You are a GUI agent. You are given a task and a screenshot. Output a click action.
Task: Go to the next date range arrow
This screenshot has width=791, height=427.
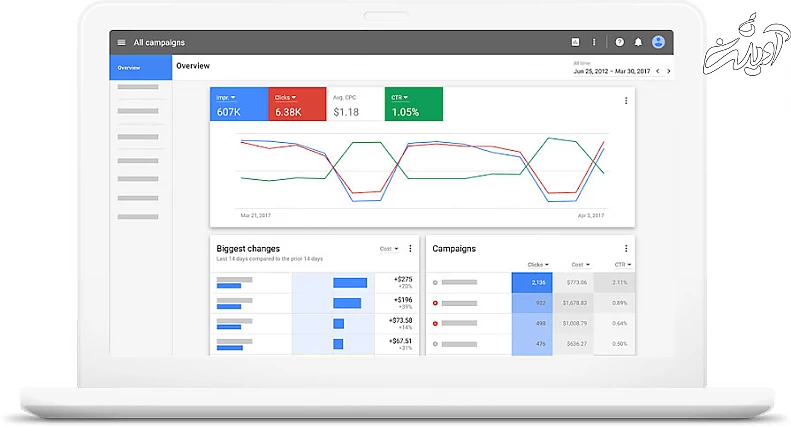tap(669, 72)
